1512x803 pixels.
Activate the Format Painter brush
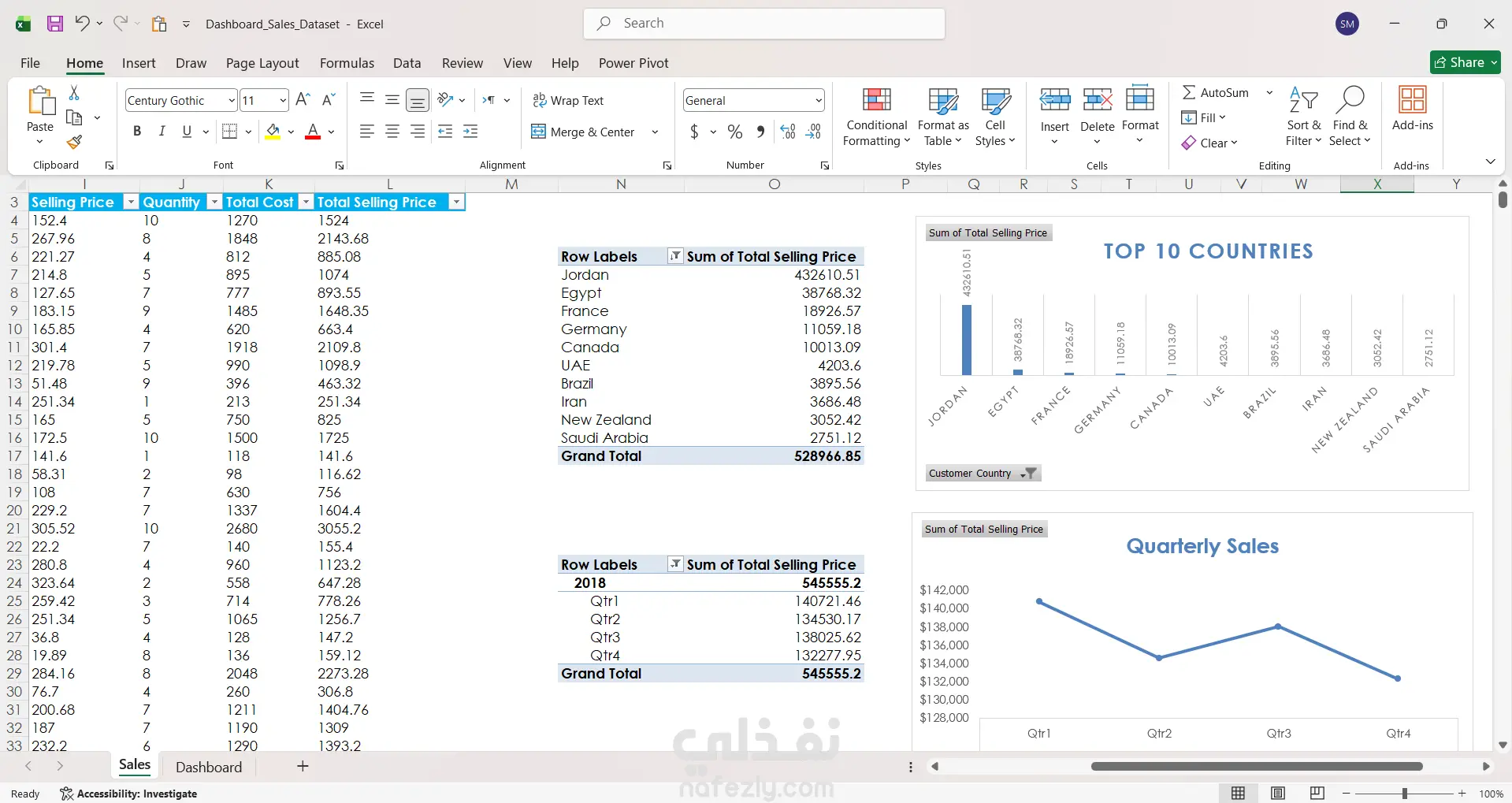pyautogui.click(x=74, y=142)
